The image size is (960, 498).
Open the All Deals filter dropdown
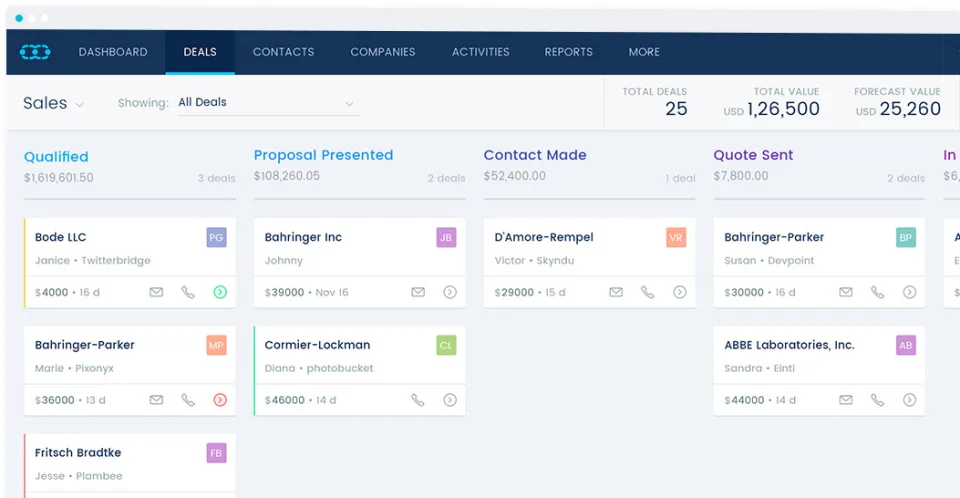[269, 103]
